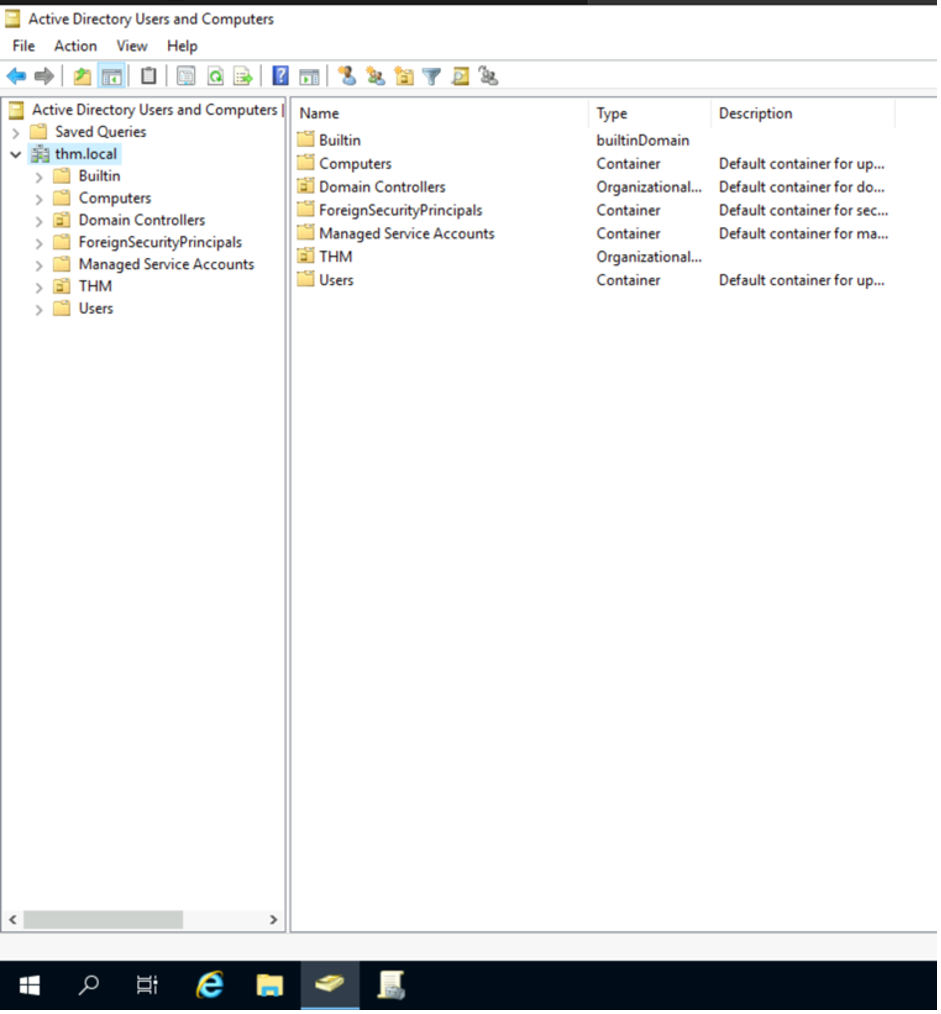Launch Internet Explorer from taskbar

210,986
